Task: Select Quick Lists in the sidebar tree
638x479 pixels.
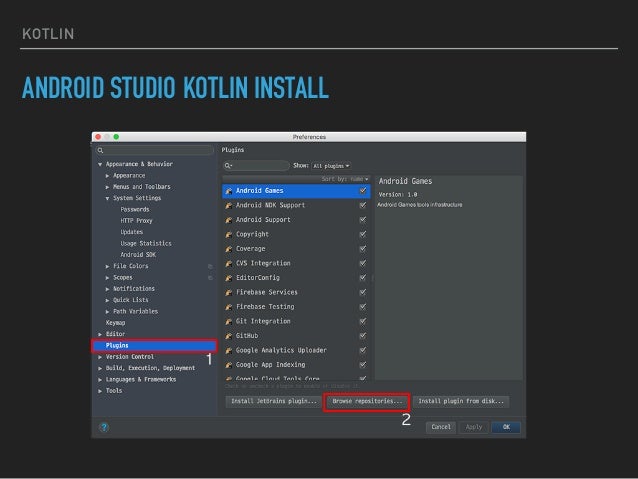Action: tap(130, 300)
